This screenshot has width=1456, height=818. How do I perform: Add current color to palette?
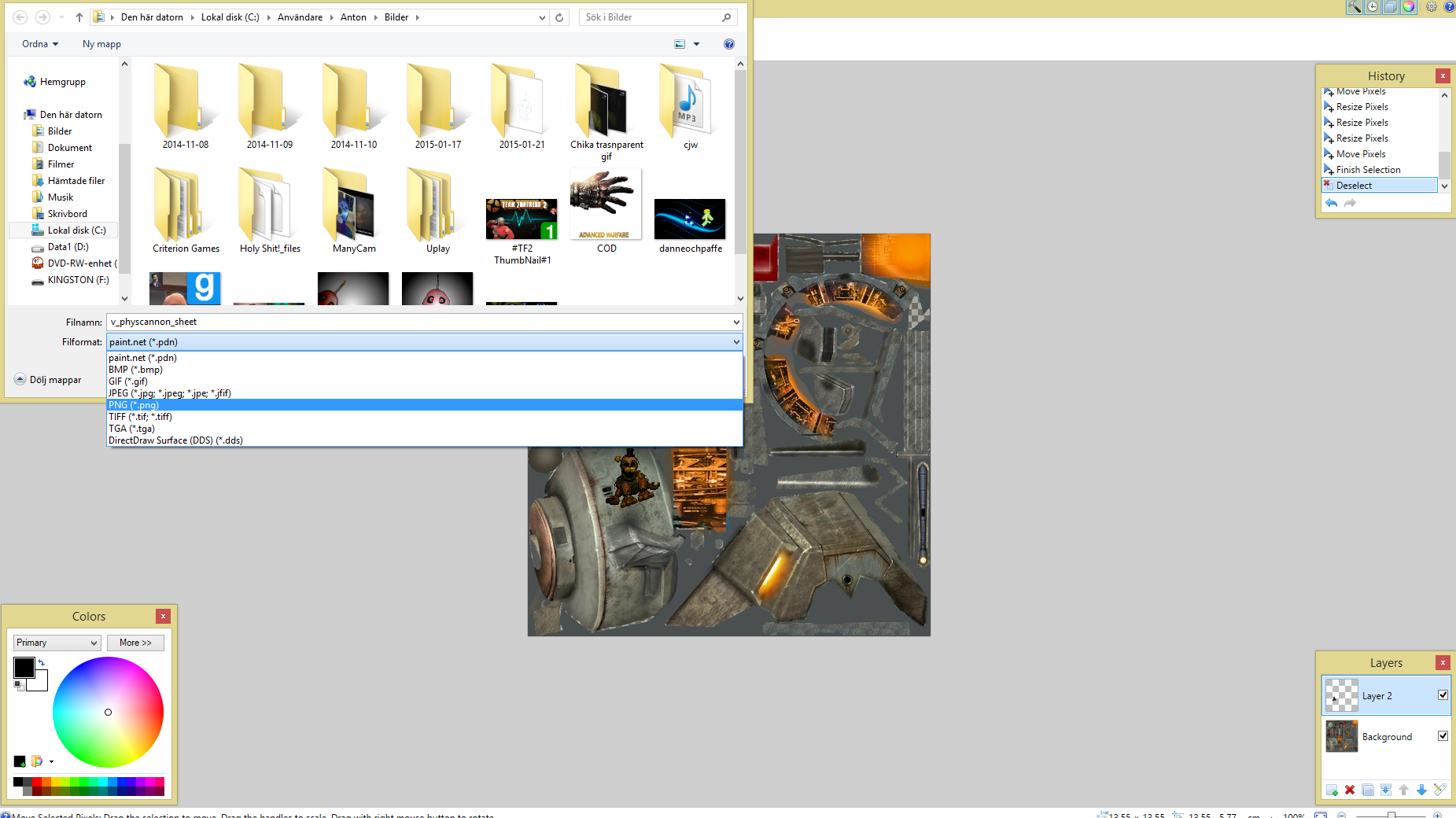pyautogui.click(x=20, y=761)
